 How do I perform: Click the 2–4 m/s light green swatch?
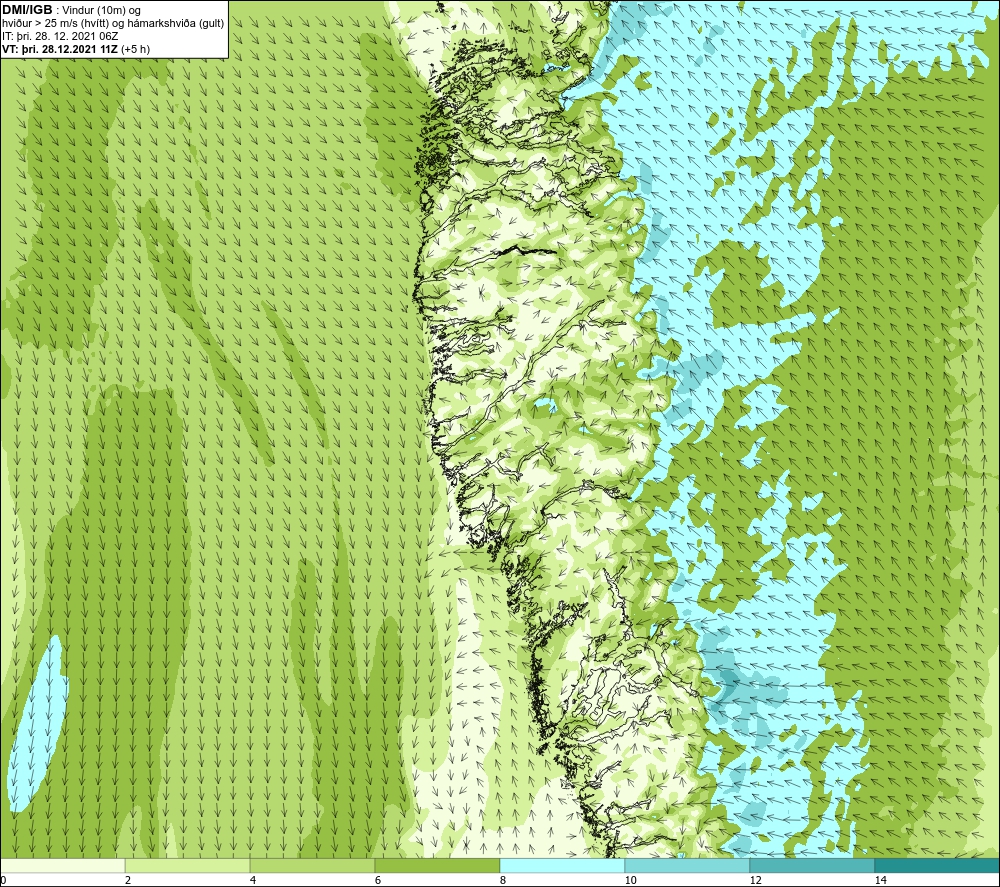click(x=188, y=865)
